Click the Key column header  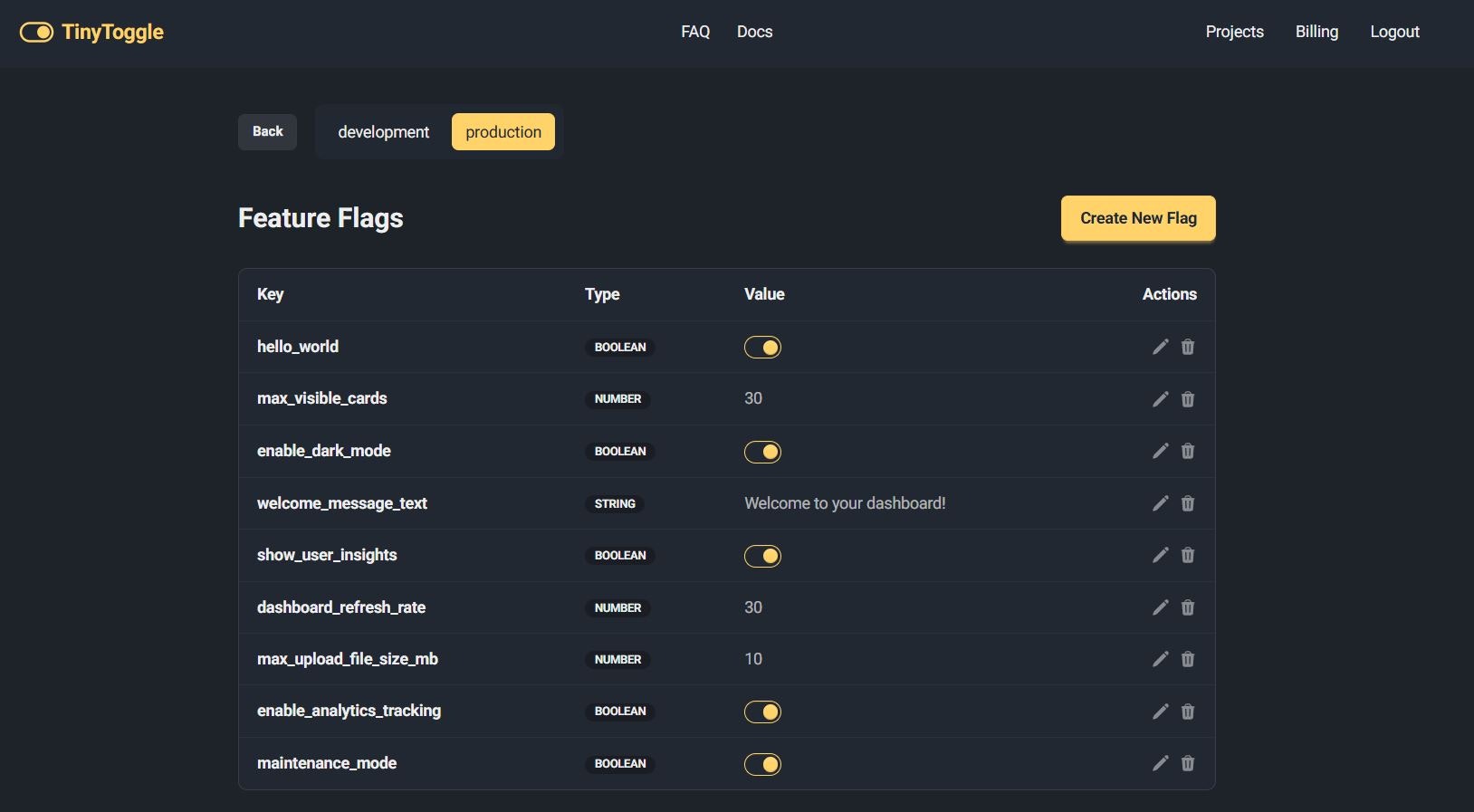(270, 294)
